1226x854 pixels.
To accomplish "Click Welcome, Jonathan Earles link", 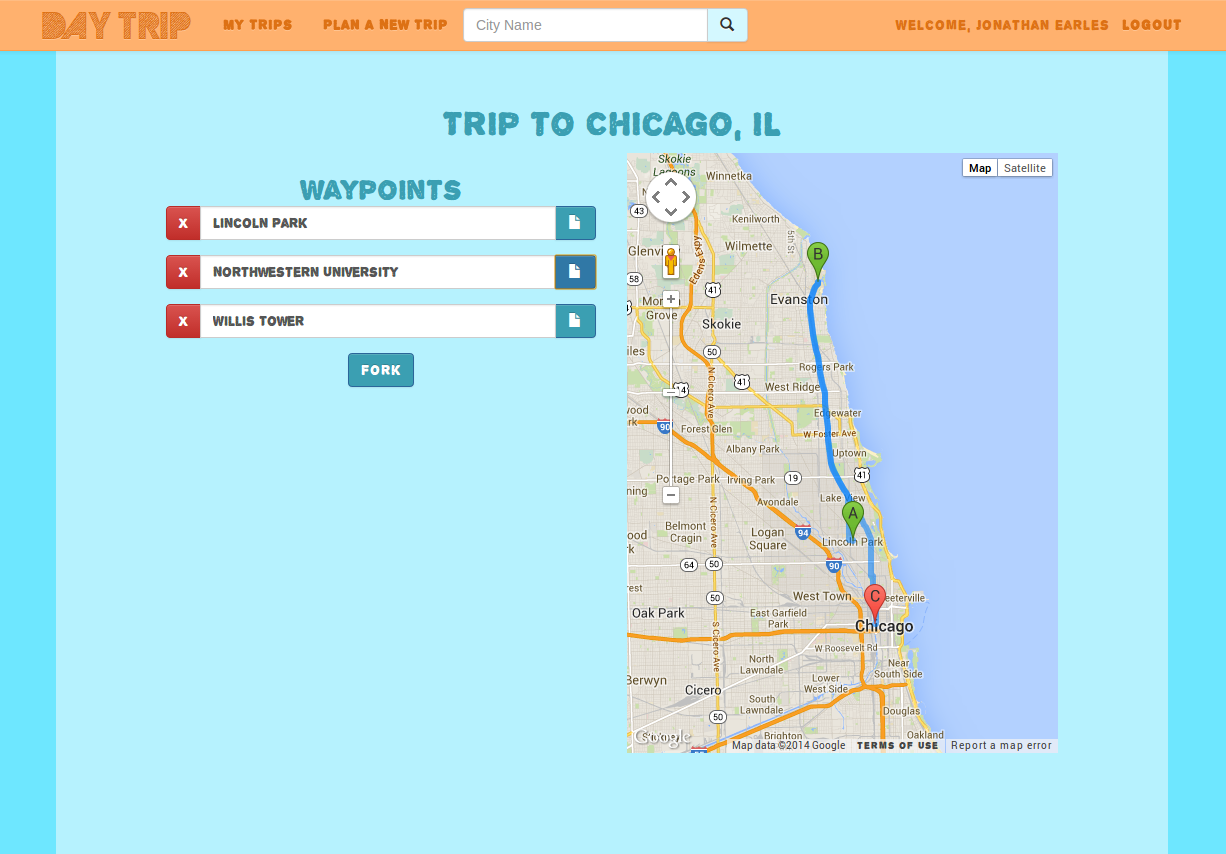I will [x=1002, y=25].
